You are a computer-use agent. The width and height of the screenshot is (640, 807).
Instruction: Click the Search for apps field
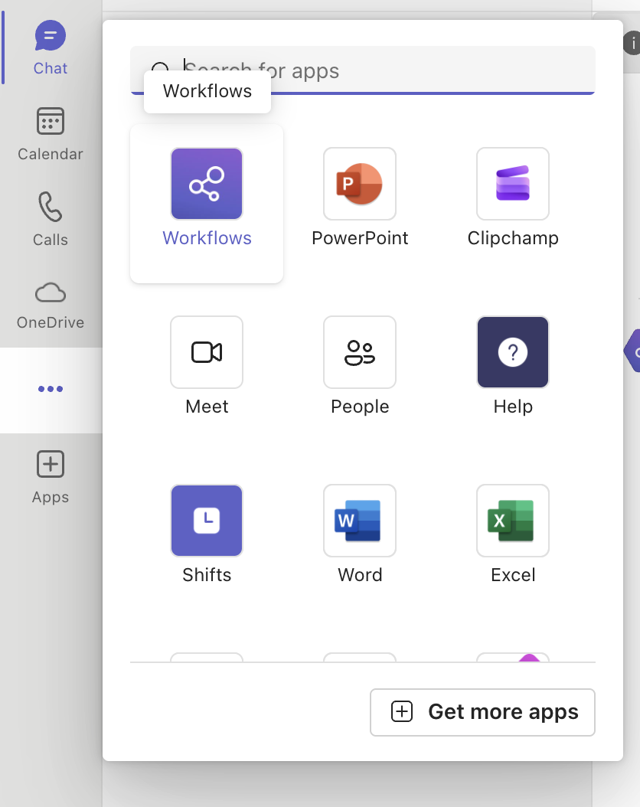(380, 71)
